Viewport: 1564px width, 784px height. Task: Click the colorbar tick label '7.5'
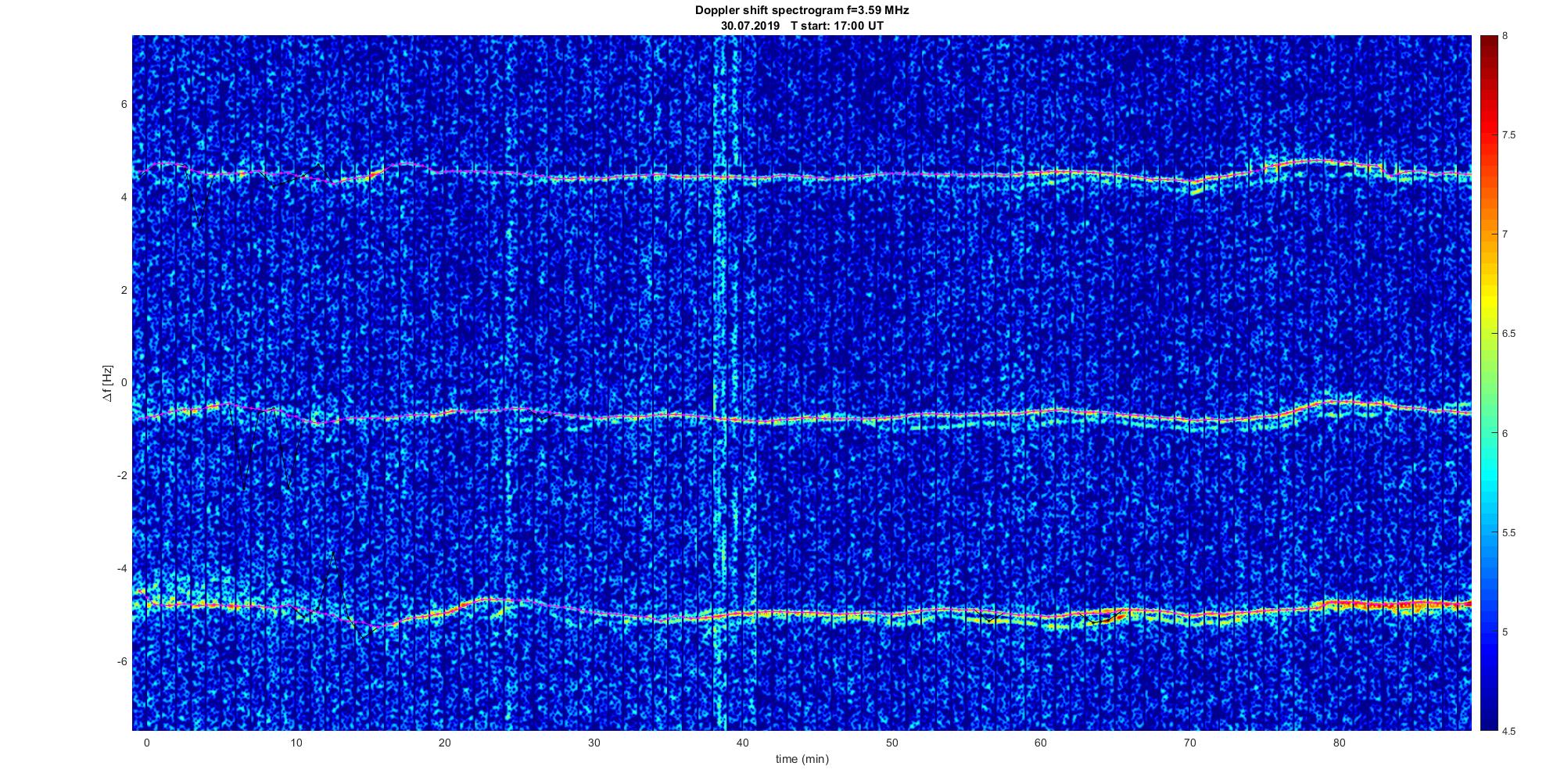click(x=1508, y=135)
